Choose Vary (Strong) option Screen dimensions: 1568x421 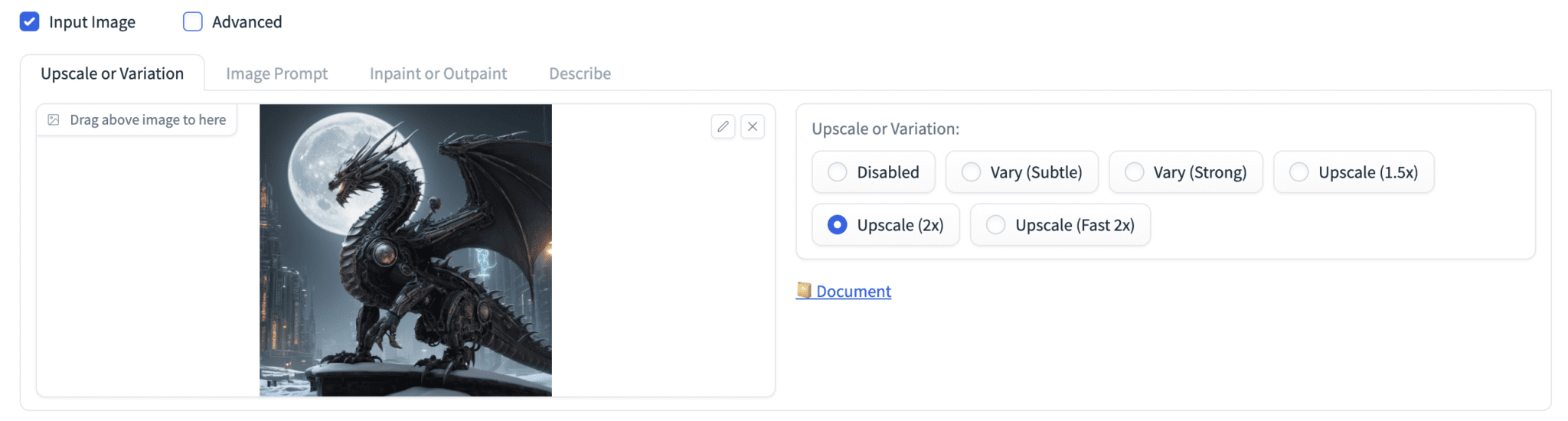point(1135,172)
